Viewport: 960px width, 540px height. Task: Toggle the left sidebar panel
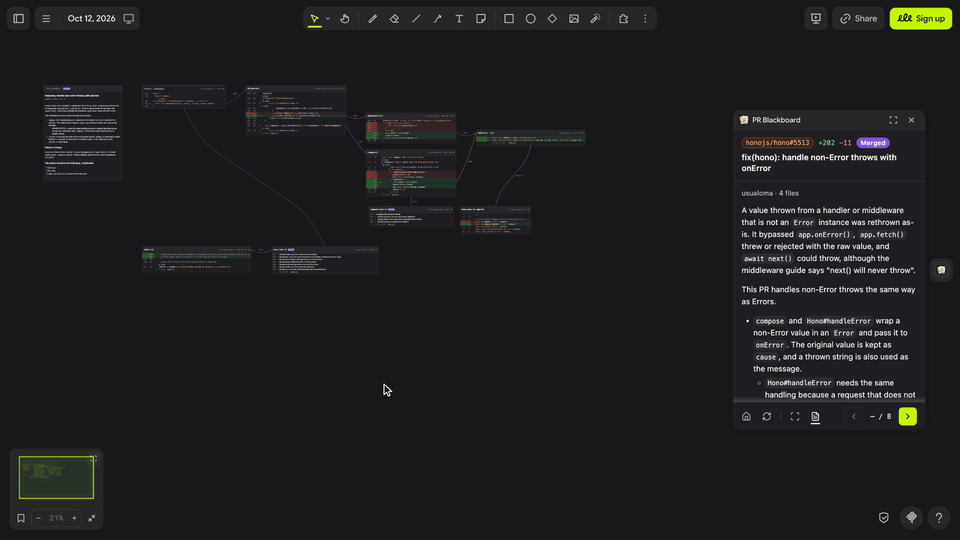click(18, 18)
